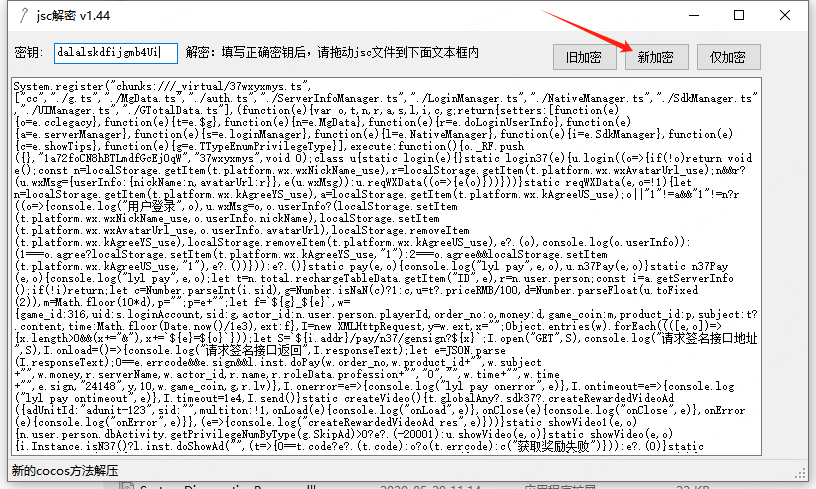Click the status text 新的cocos方法解压
The height and width of the screenshot is (489, 816).
point(65,471)
